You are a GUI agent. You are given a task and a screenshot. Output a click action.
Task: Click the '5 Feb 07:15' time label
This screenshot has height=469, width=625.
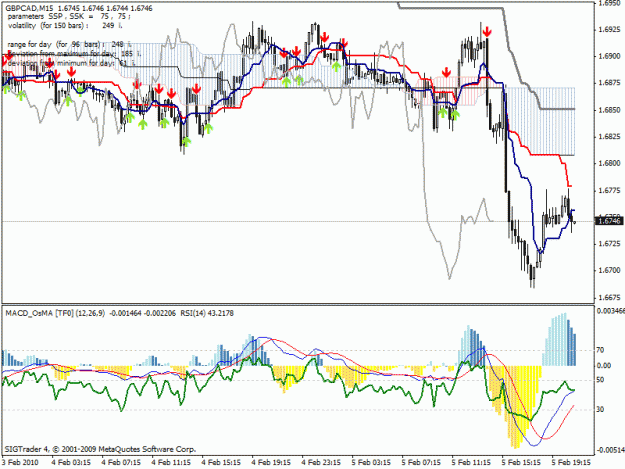click(x=421, y=462)
